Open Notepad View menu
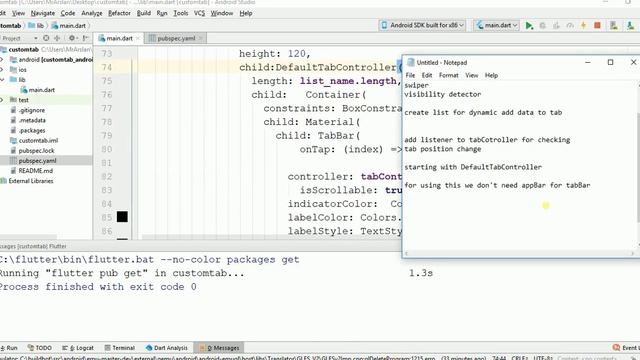This screenshot has width=640, height=360. pos(471,75)
